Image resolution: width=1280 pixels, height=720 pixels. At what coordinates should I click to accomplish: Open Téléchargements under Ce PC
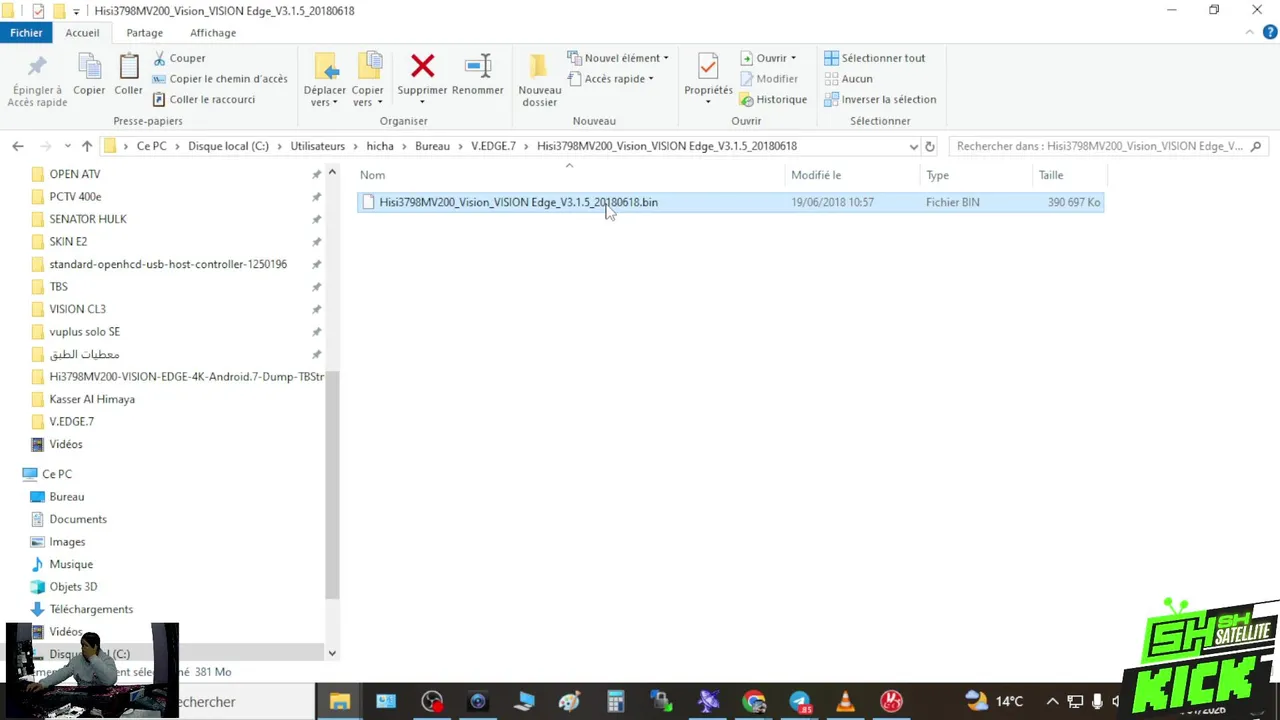[91, 609]
